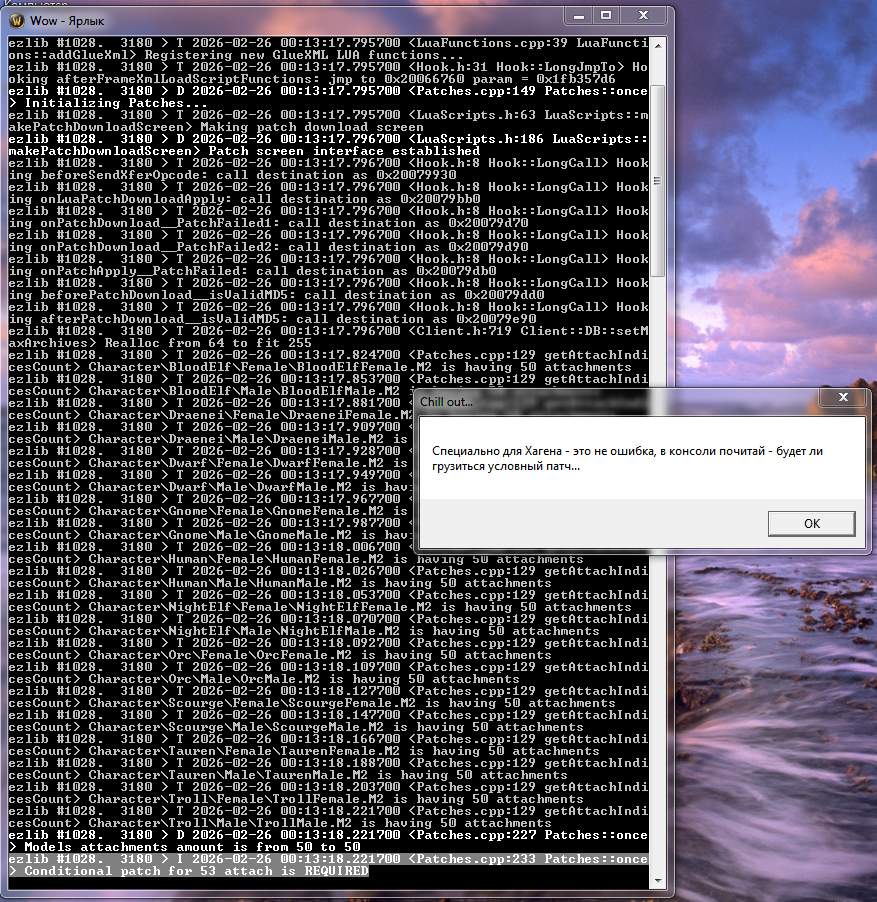
Task: Close the Chill out dialog with its X
Action: [x=842, y=397]
